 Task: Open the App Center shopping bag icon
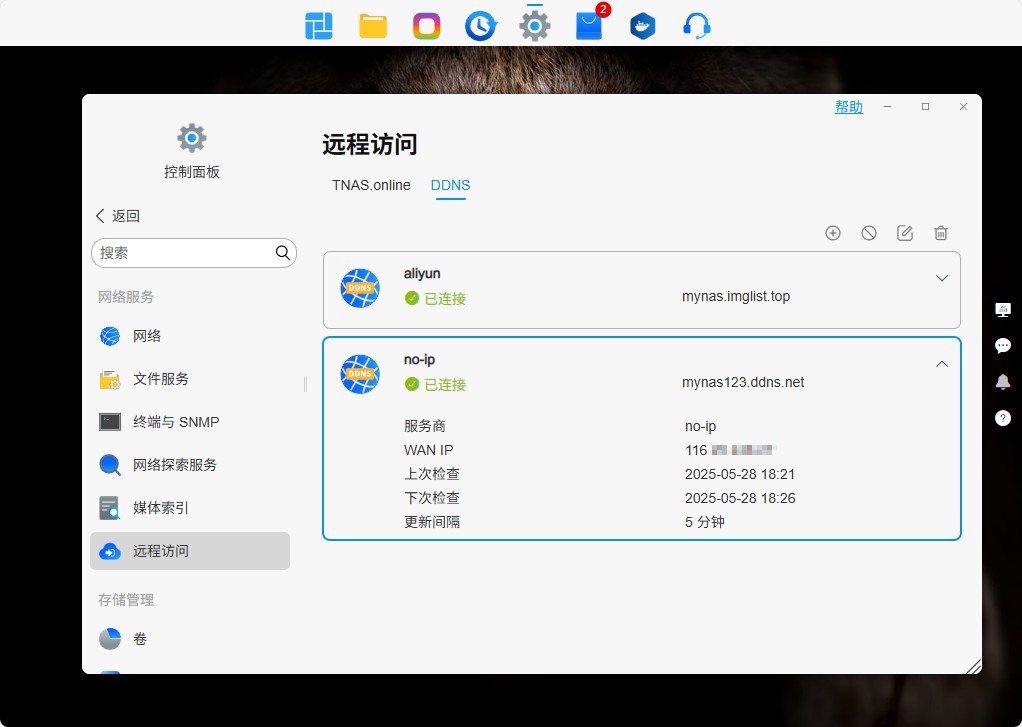589,27
